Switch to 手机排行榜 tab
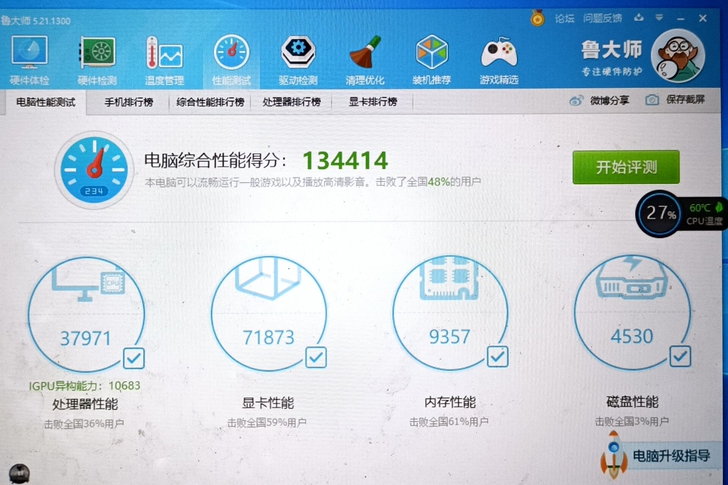 [129, 102]
